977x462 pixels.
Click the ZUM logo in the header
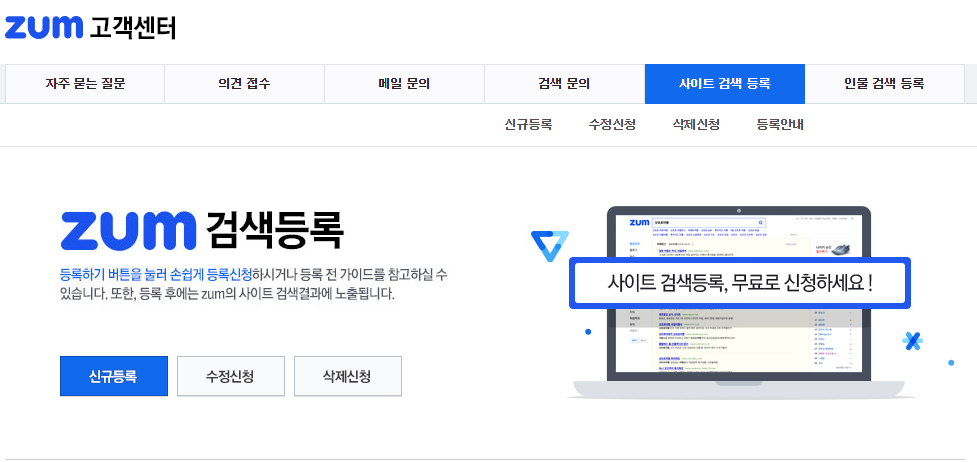click(x=44, y=27)
